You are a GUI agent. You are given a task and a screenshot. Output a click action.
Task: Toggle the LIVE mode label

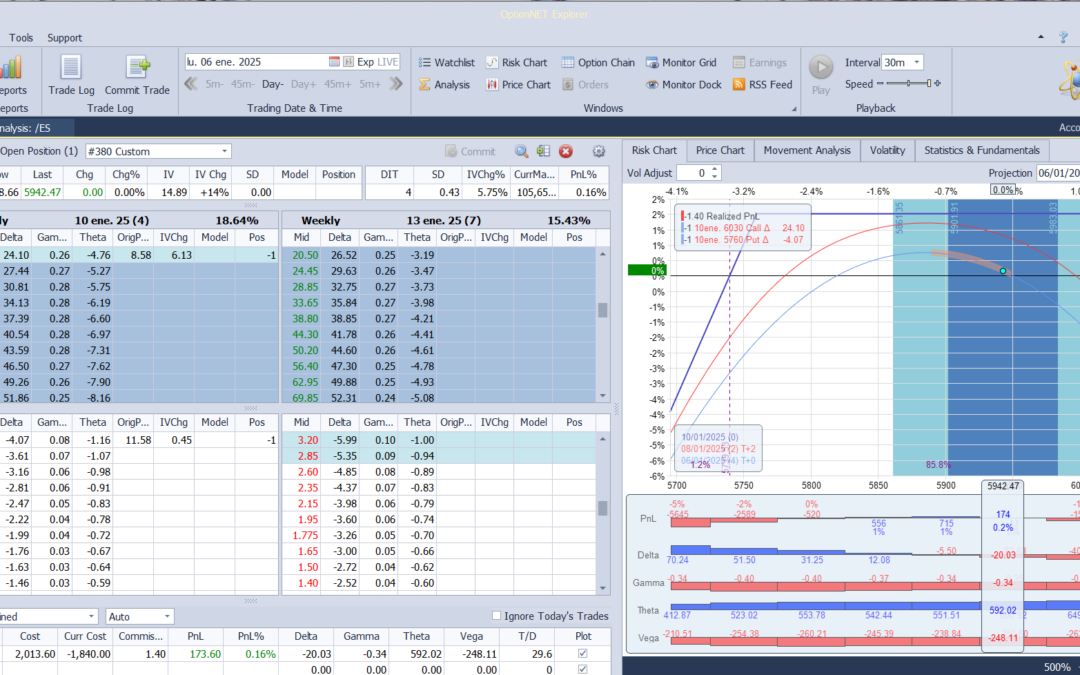[388, 62]
